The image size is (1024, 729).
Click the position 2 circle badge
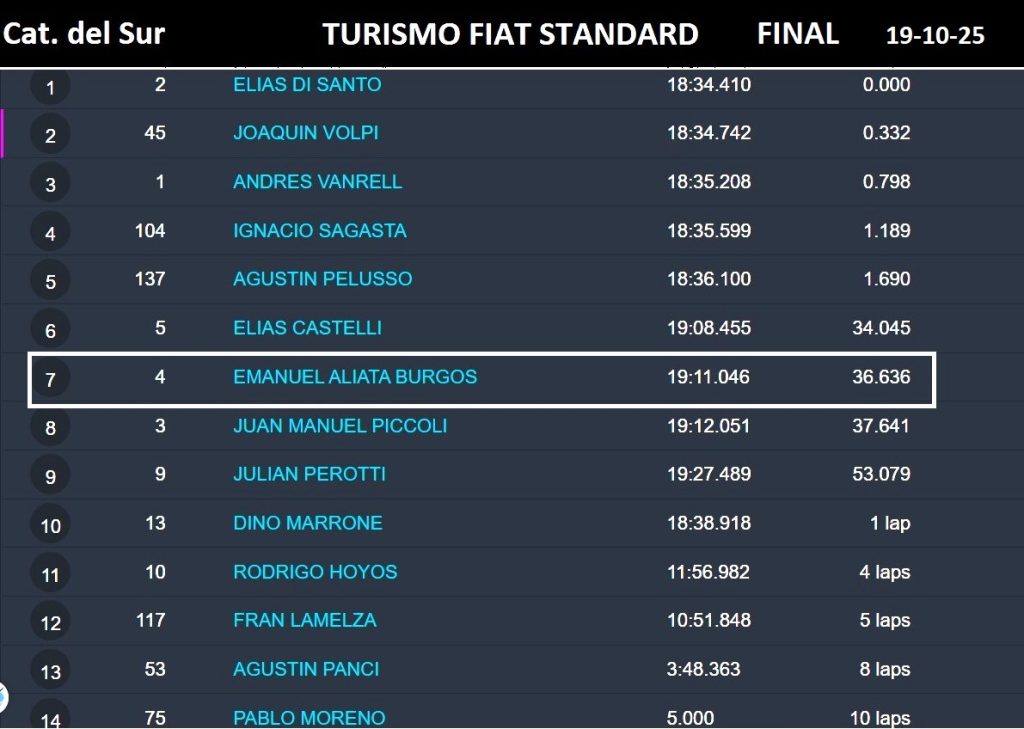(x=50, y=136)
